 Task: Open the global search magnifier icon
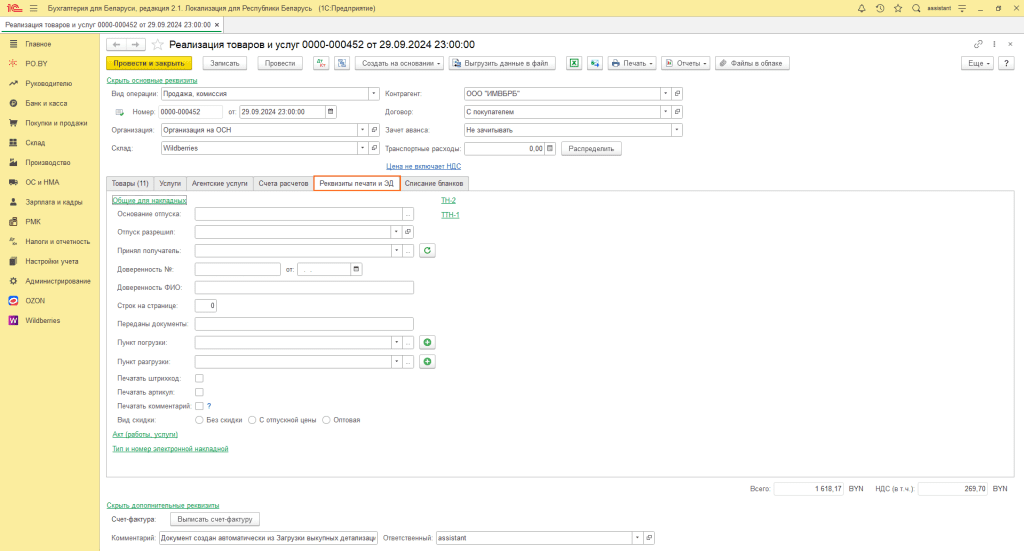916,8
